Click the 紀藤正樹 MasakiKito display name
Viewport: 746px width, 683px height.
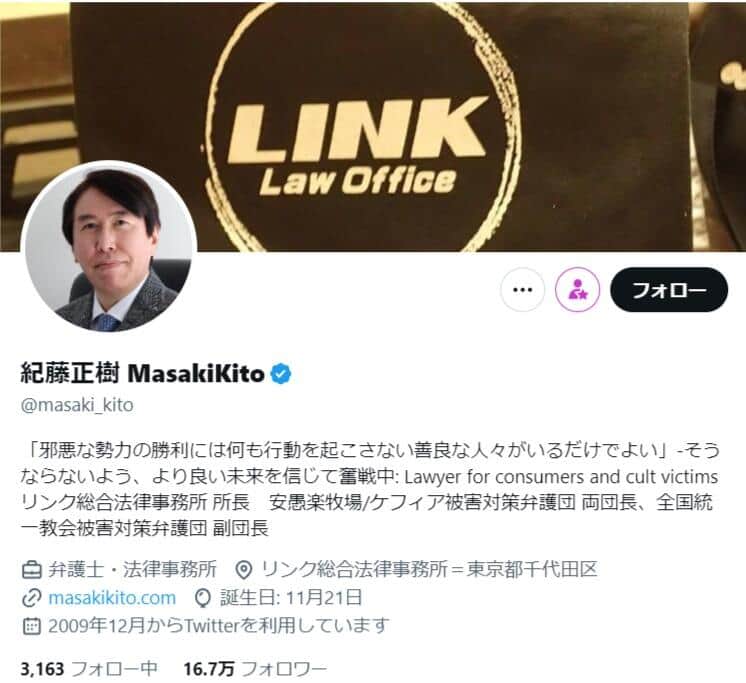click(x=142, y=373)
